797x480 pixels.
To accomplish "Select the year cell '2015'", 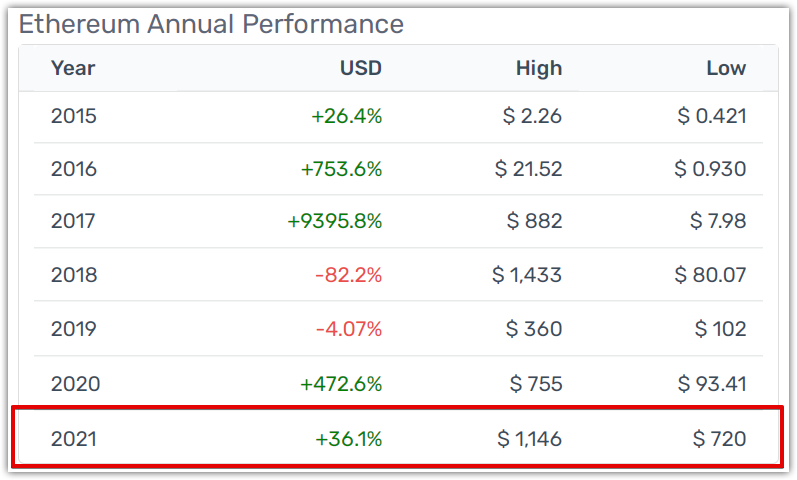I will point(73,116).
